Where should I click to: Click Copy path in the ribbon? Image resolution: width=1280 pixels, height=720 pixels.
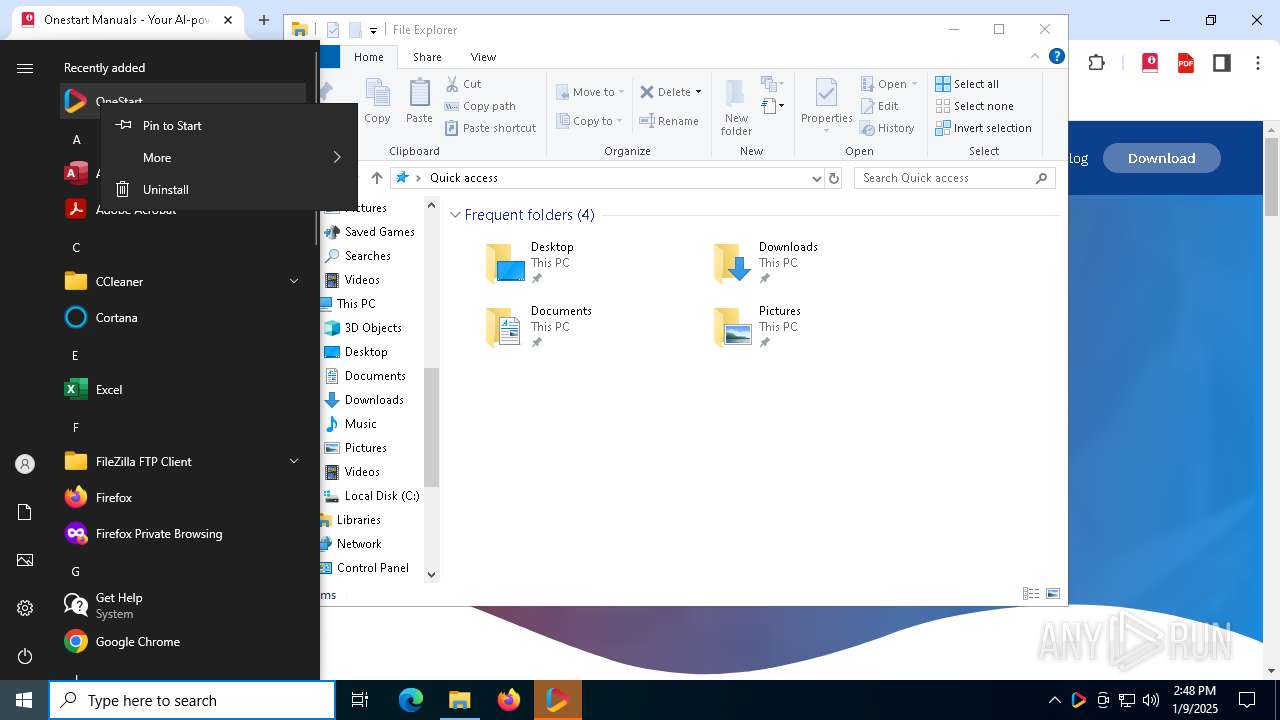click(480, 106)
